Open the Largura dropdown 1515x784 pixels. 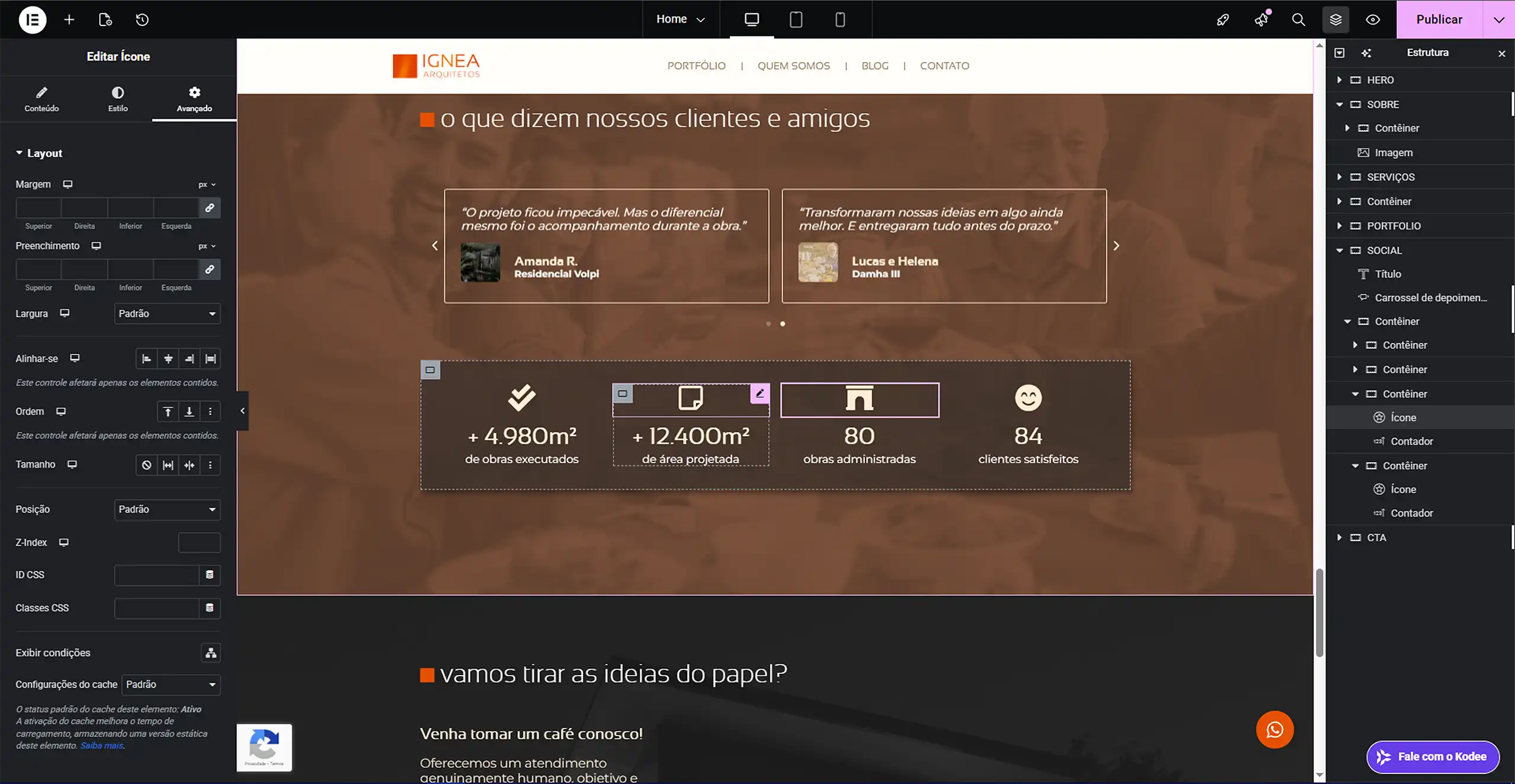click(x=167, y=314)
